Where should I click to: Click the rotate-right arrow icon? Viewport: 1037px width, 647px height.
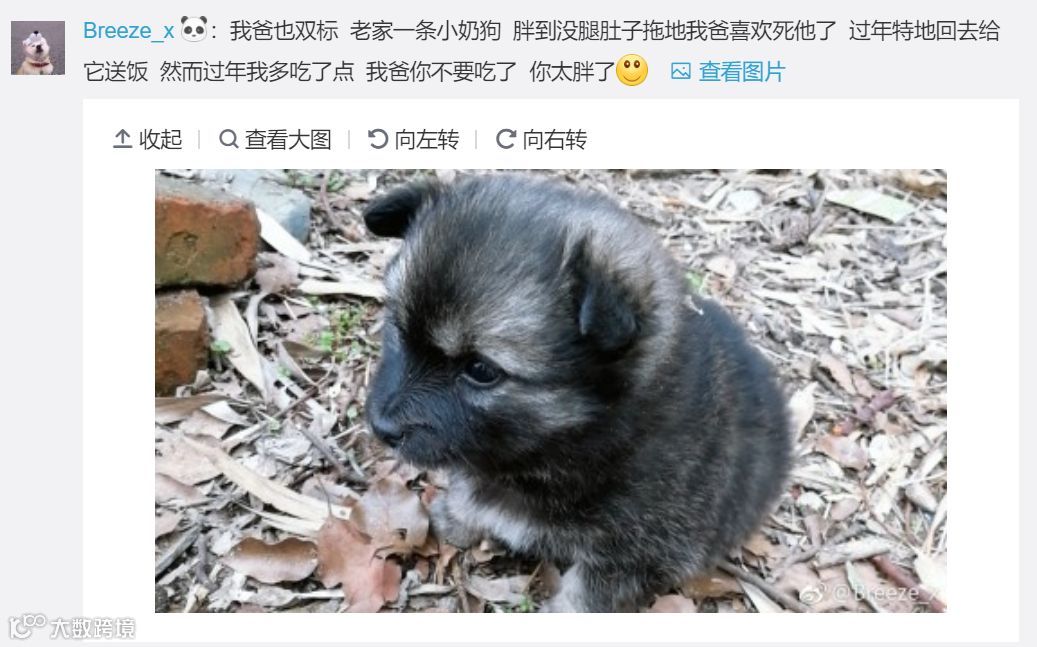click(506, 139)
